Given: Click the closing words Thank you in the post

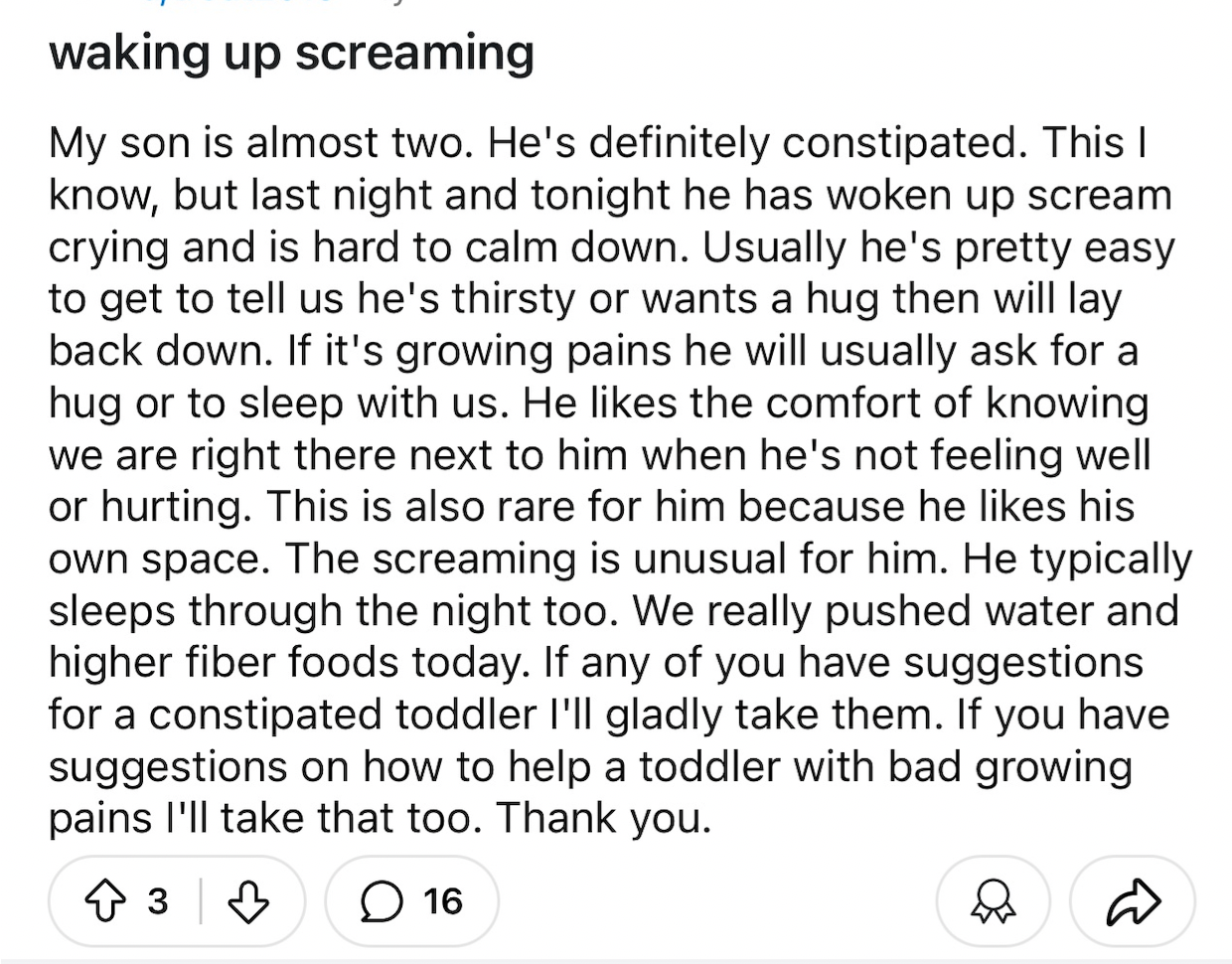Looking at the screenshot, I should pyautogui.click(x=603, y=818).
